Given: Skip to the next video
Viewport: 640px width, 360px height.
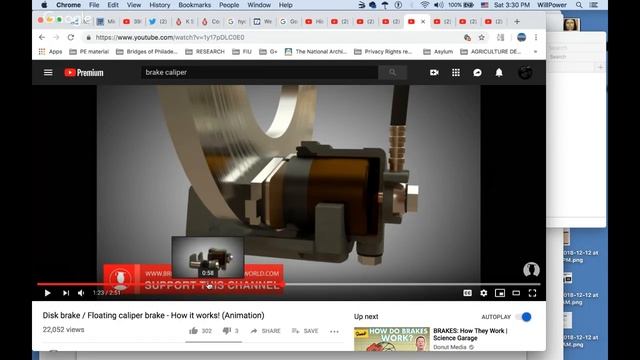Looking at the screenshot, I should pos(66,293).
